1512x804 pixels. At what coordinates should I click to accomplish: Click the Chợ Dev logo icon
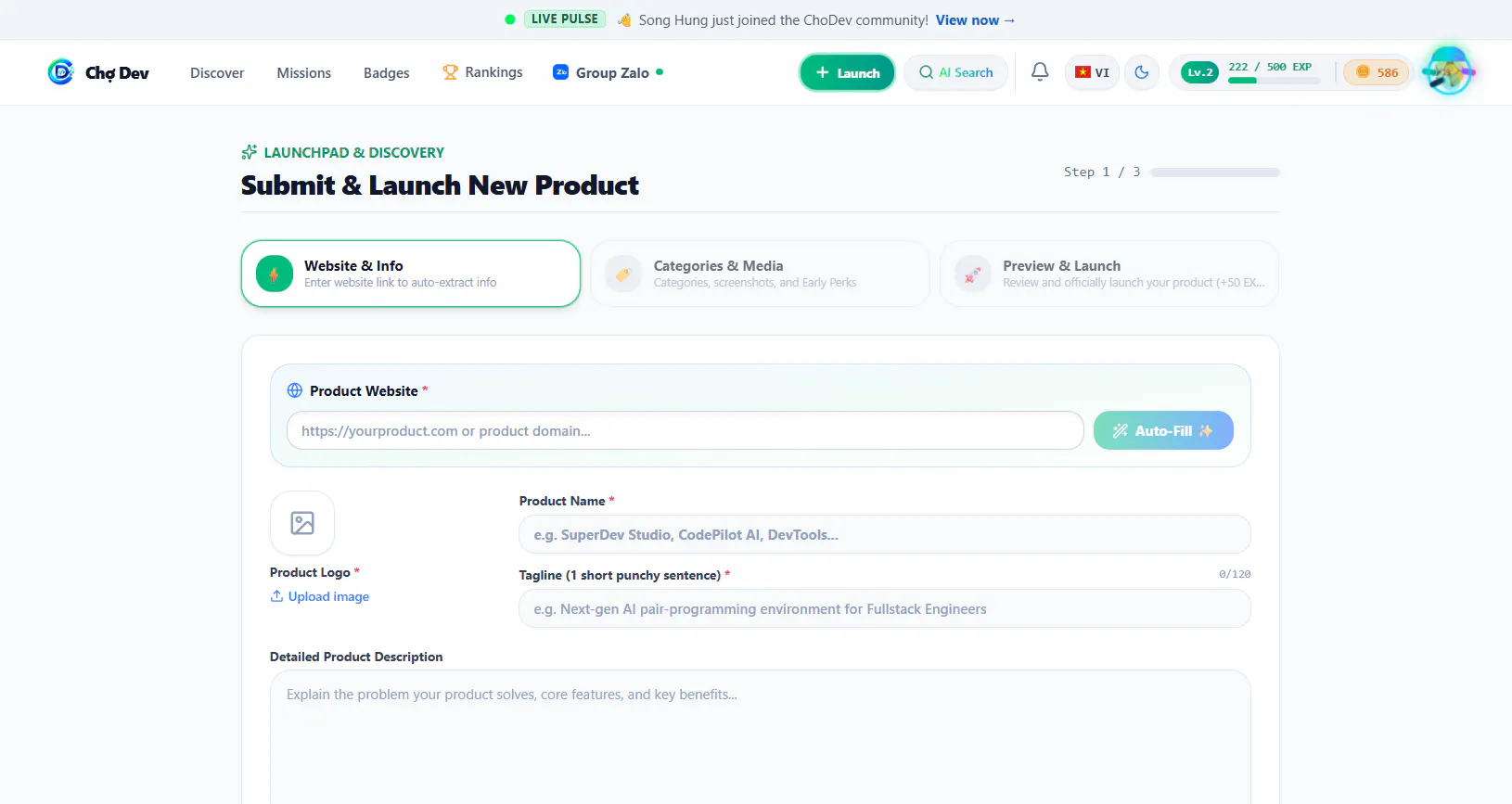[60, 72]
